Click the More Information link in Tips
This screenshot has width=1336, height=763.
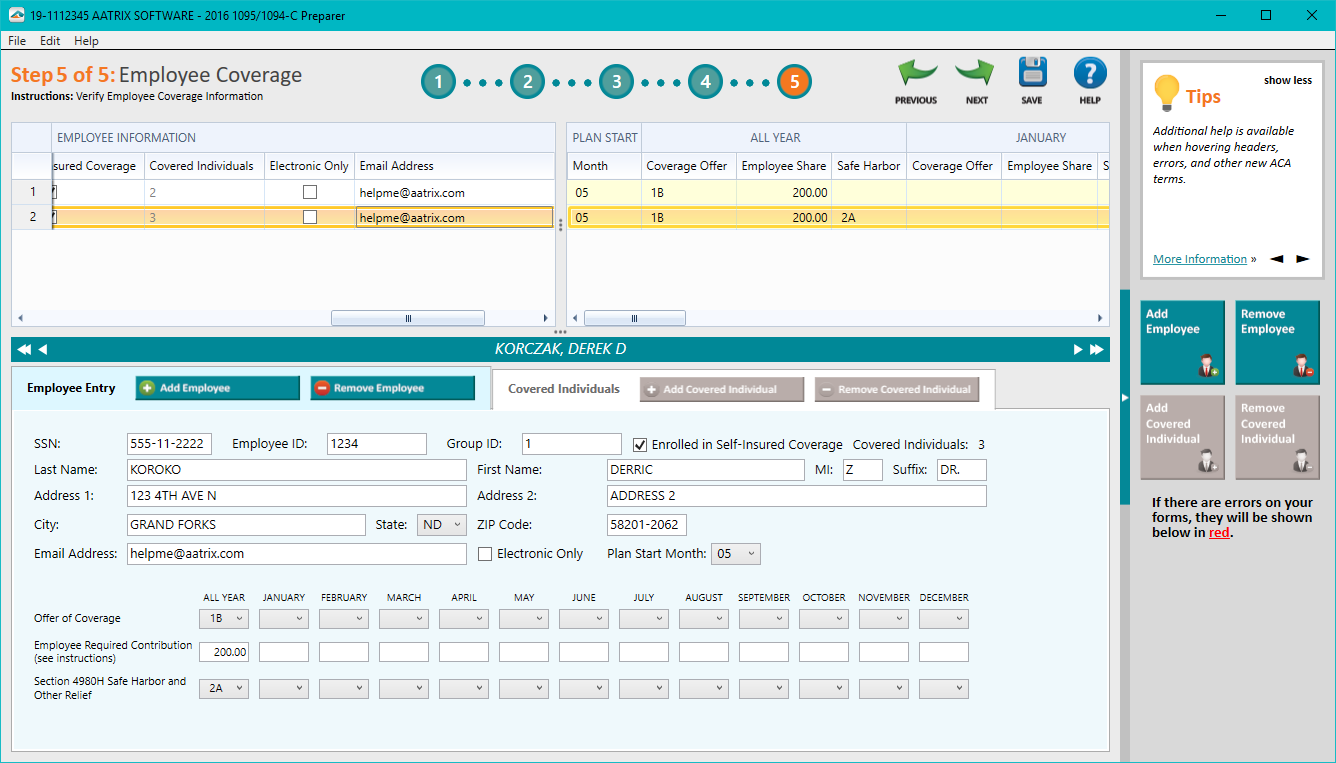click(x=1199, y=258)
